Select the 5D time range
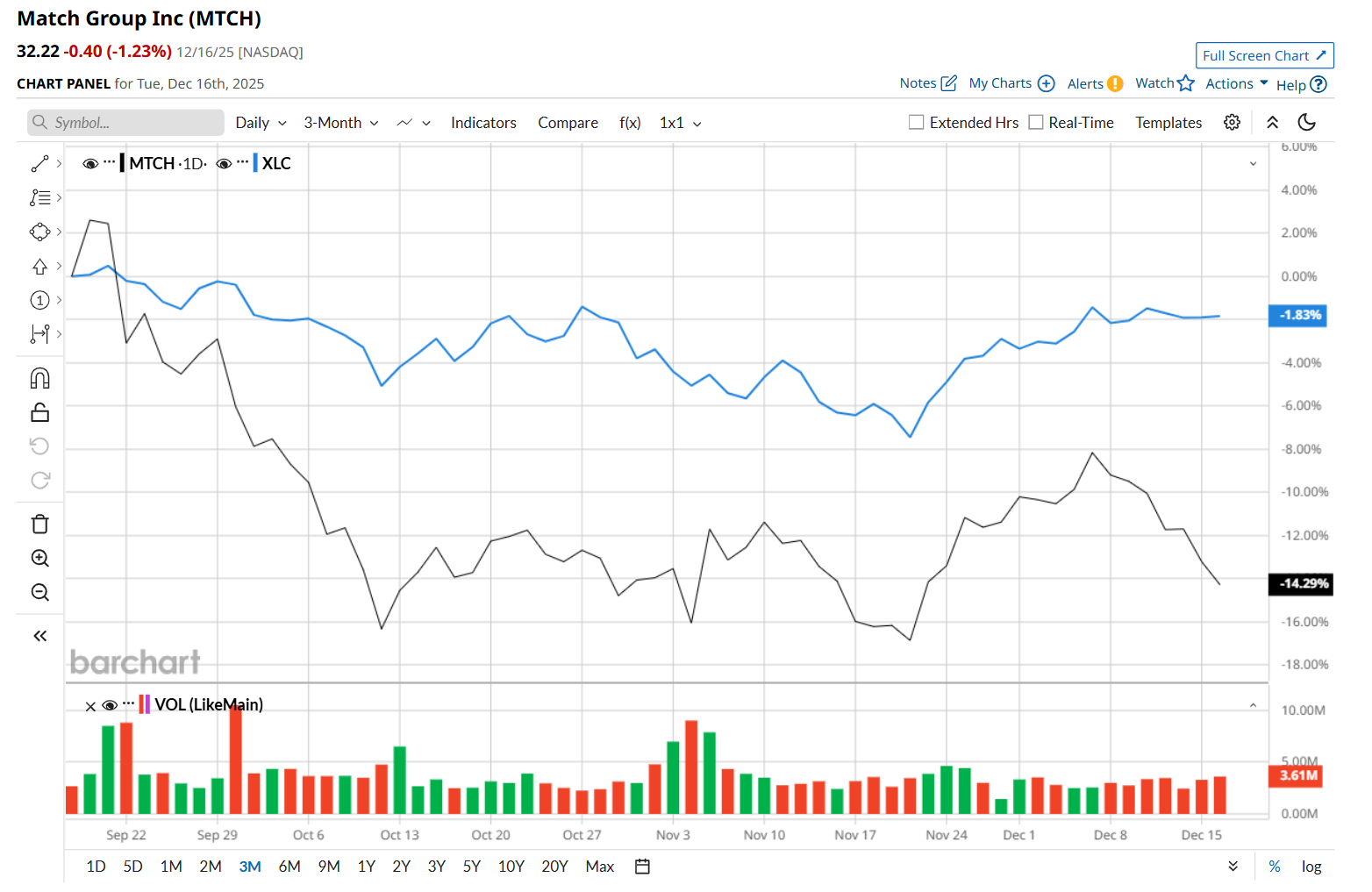1372x892 pixels. point(133,867)
